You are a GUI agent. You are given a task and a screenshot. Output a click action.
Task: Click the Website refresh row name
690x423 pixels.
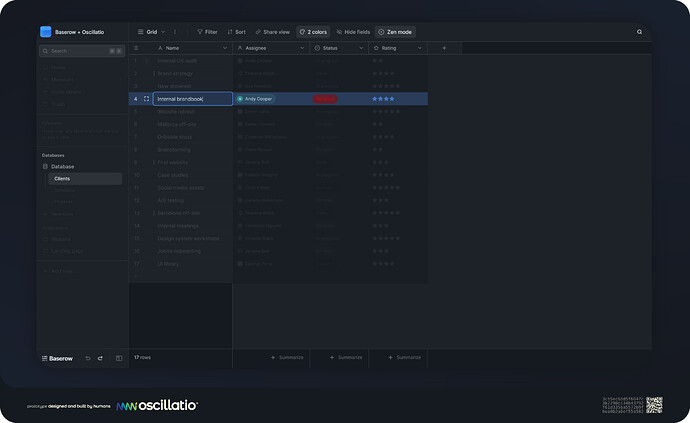coord(176,112)
